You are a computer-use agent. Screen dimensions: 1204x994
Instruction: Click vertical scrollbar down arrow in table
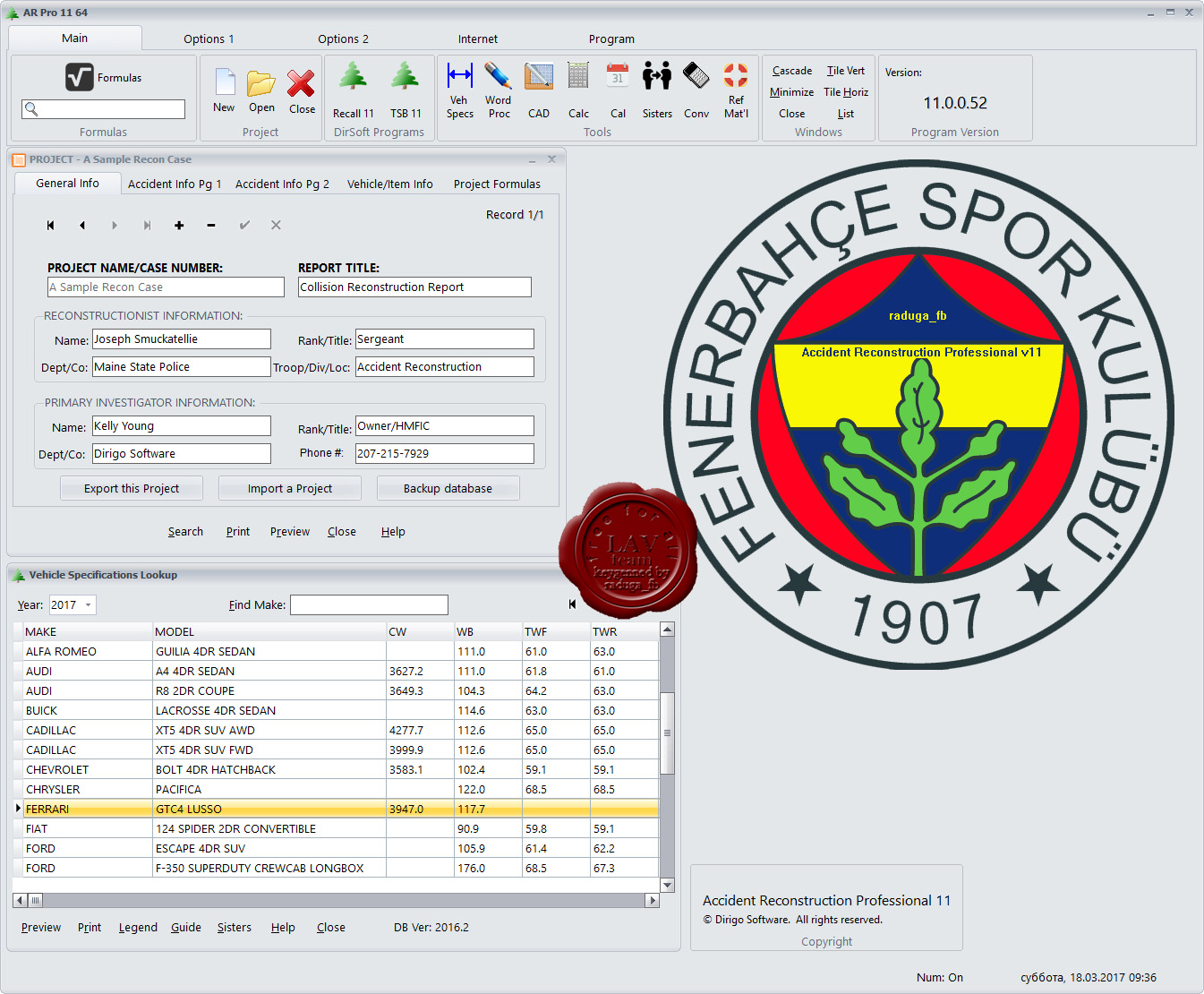(667, 885)
